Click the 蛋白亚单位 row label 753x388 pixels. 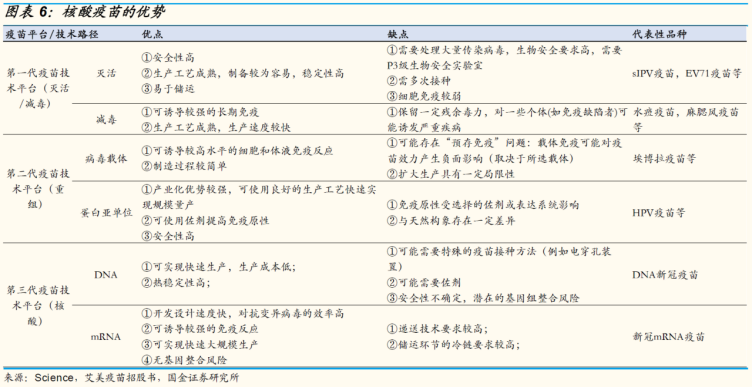pyautogui.click(x=106, y=213)
